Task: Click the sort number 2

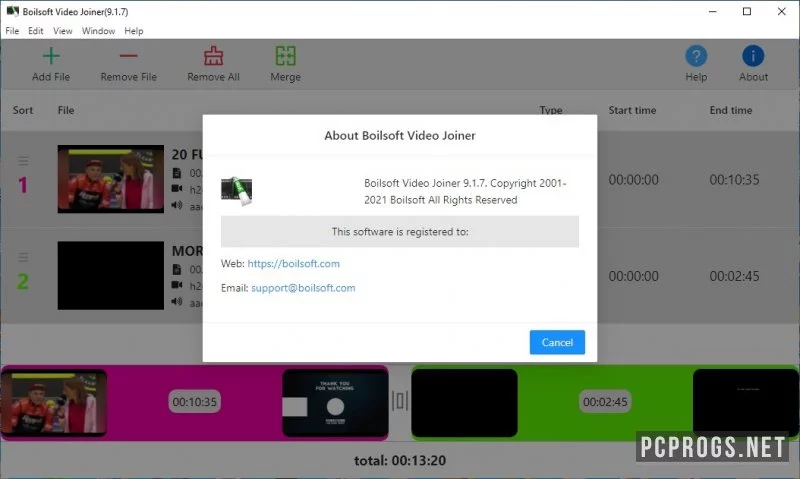Action: [x=23, y=282]
